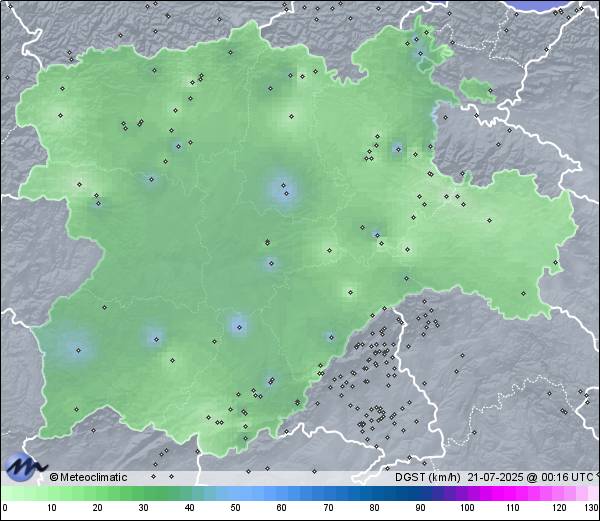Click the 00:16 UTC time text
The width and height of the screenshot is (600, 521).
pyautogui.click(x=566, y=477)
